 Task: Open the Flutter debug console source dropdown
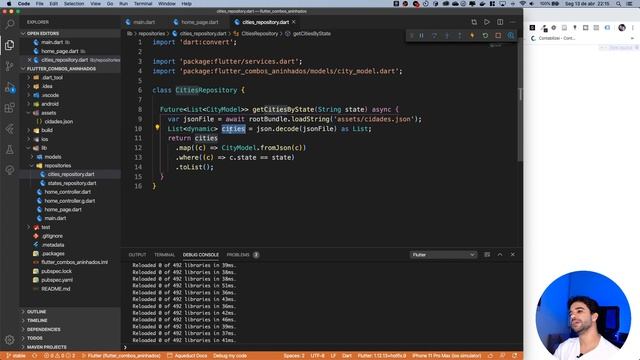point(443,255)
